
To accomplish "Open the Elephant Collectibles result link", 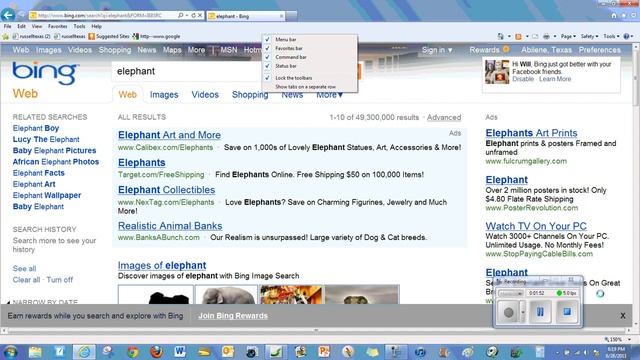I will coord(166,190).
